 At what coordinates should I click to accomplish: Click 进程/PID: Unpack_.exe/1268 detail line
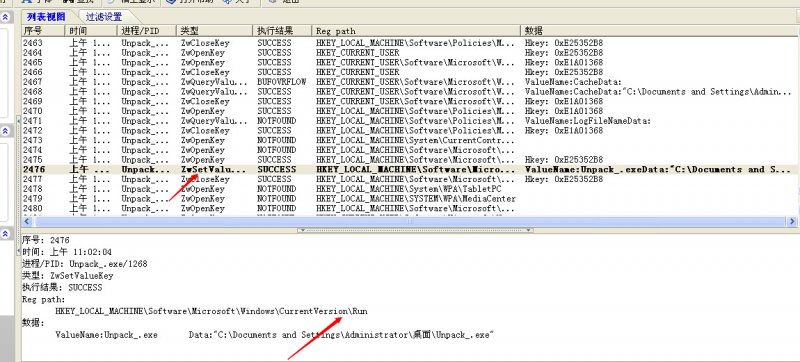click(85, 264)
